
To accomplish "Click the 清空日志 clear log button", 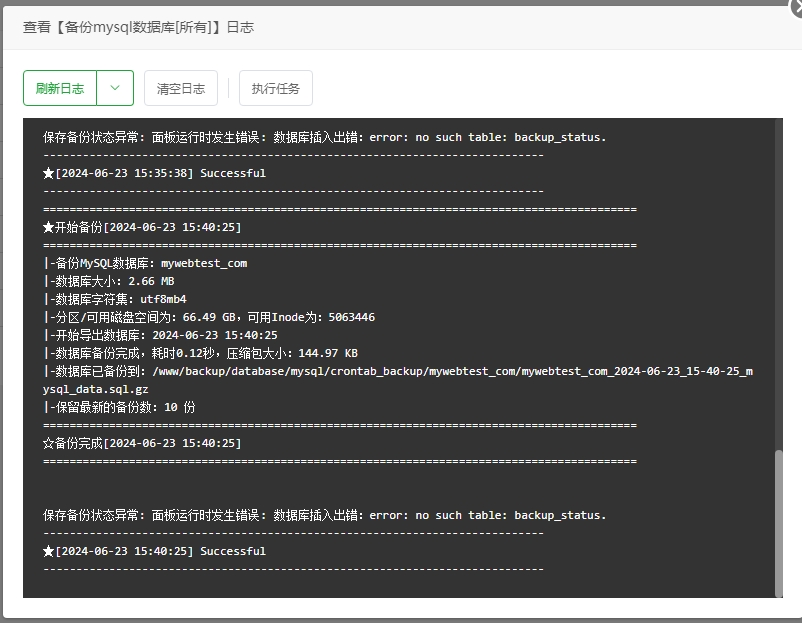I will pyautogui.click(x=181, y=88).
